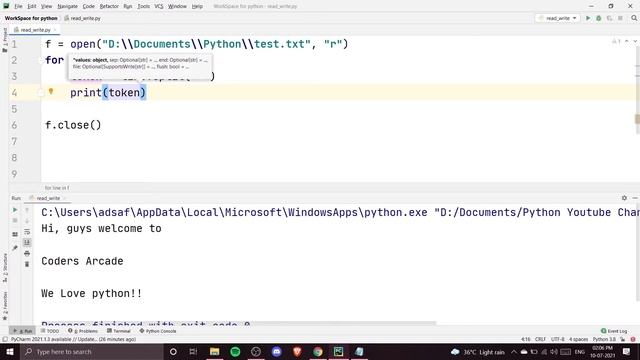Change 4 spaces indent setting

578,339
